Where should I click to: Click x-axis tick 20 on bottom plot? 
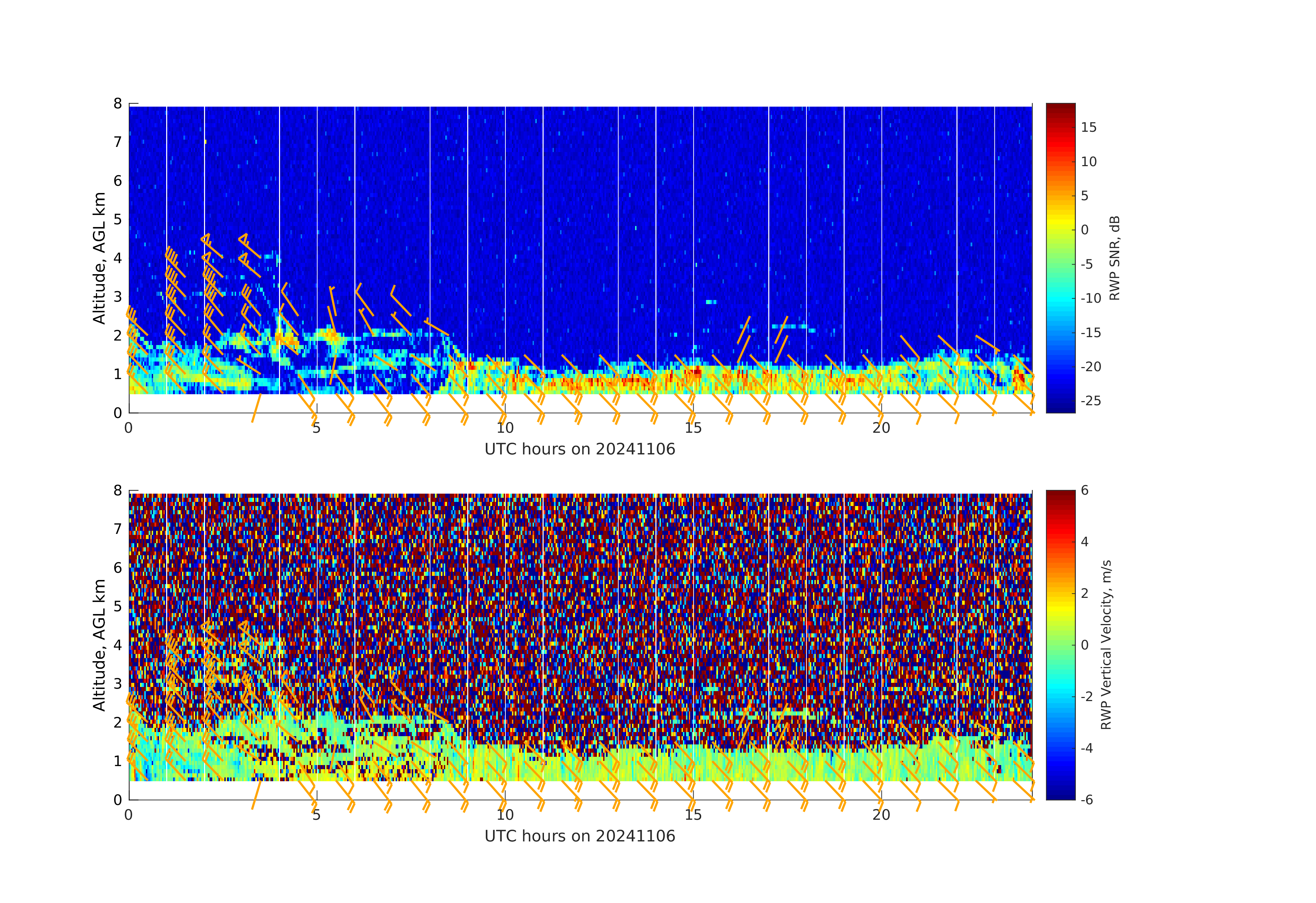point(881,815)
